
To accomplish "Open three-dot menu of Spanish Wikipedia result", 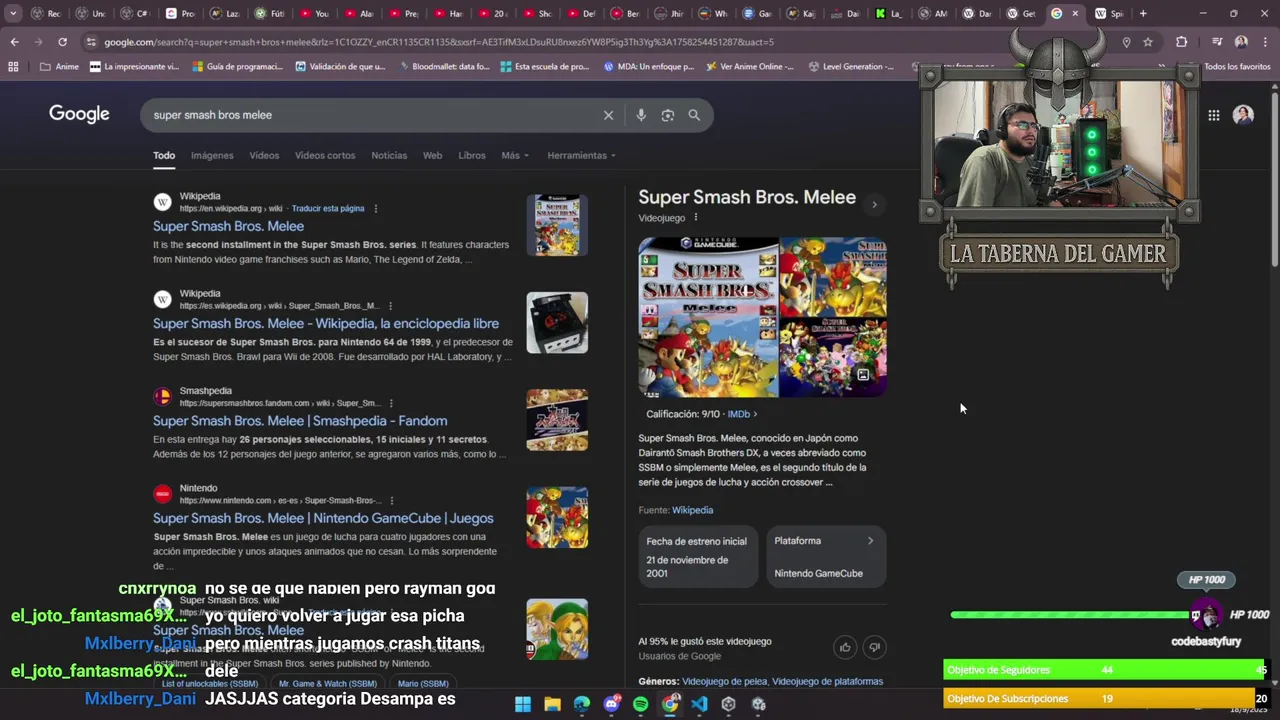I will coord(390,306).
